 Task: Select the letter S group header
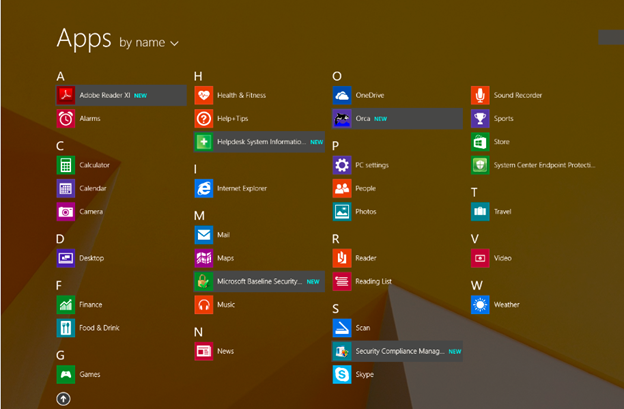click(335, 309)
